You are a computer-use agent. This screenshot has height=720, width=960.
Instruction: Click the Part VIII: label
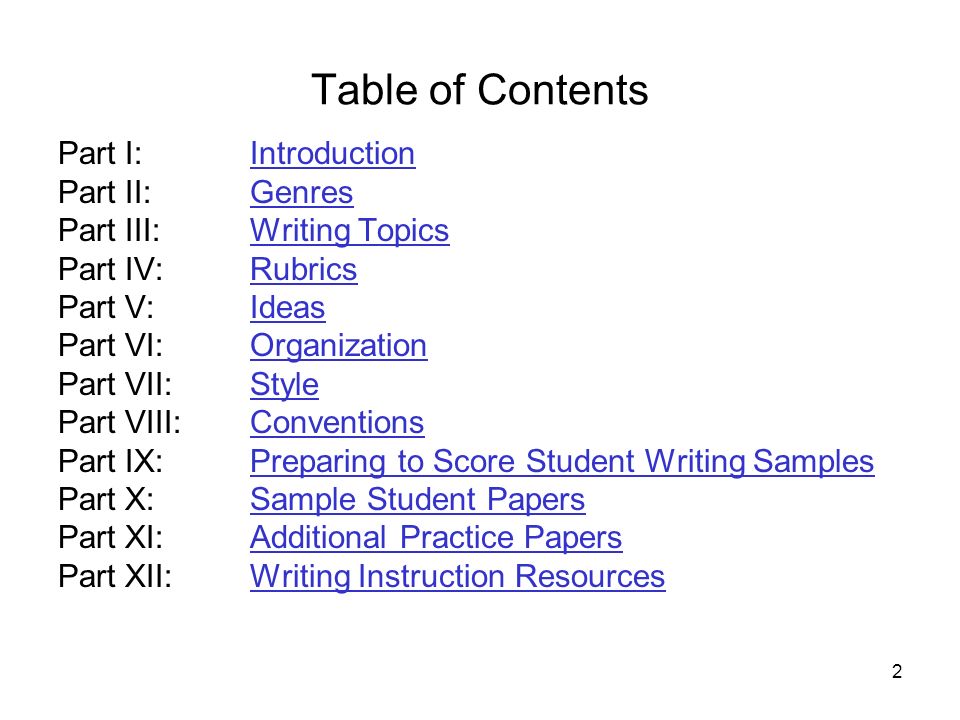119,422
